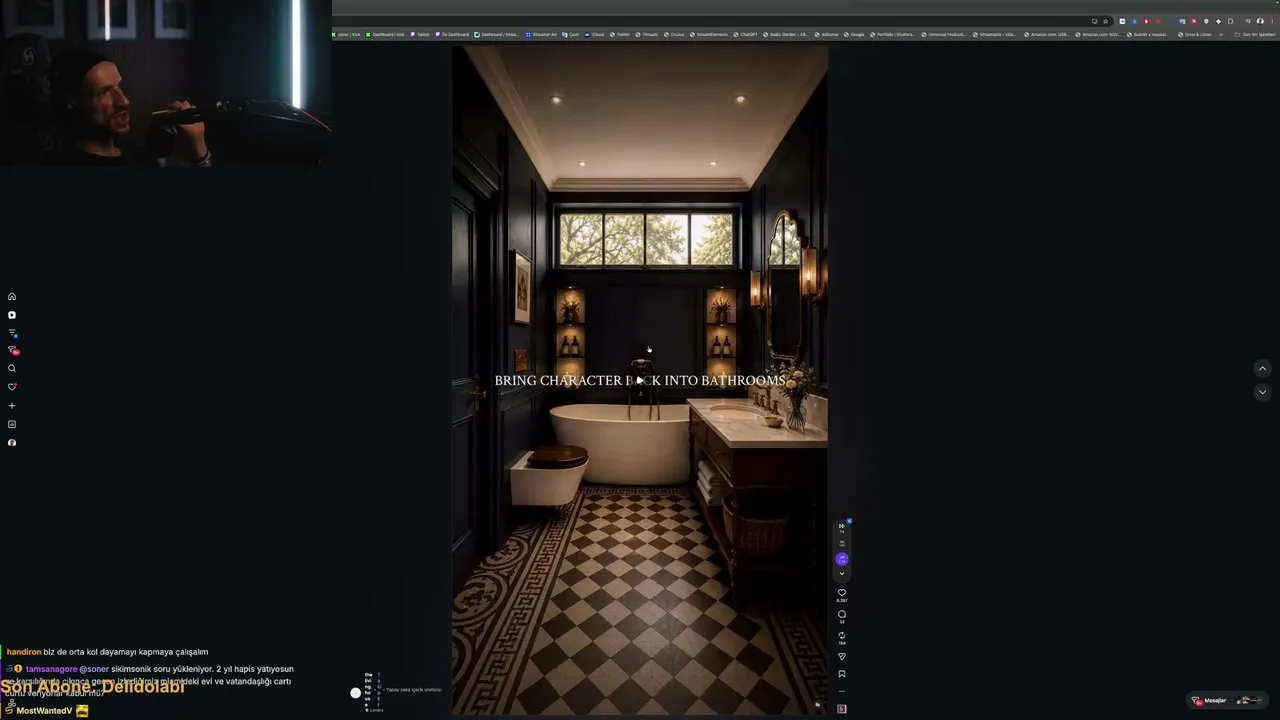The width and height of the screenshot is (1280, 720).
Task: Open the Streamer Ad bookmark
Action: coord(541,34)
